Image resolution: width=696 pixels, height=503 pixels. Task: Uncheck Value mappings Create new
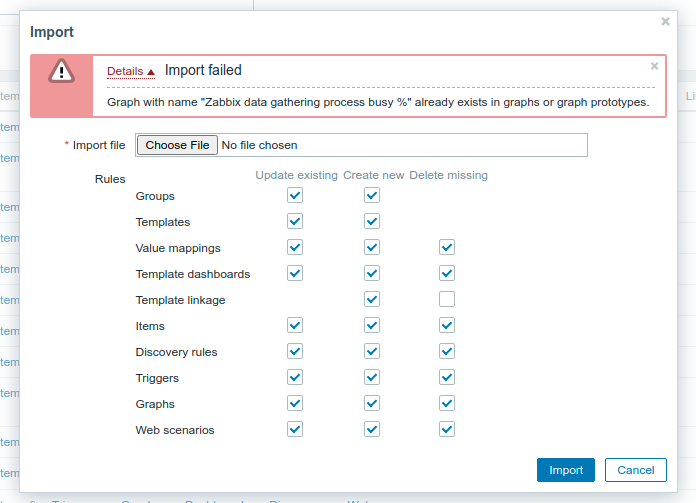(x=372, y=247)
